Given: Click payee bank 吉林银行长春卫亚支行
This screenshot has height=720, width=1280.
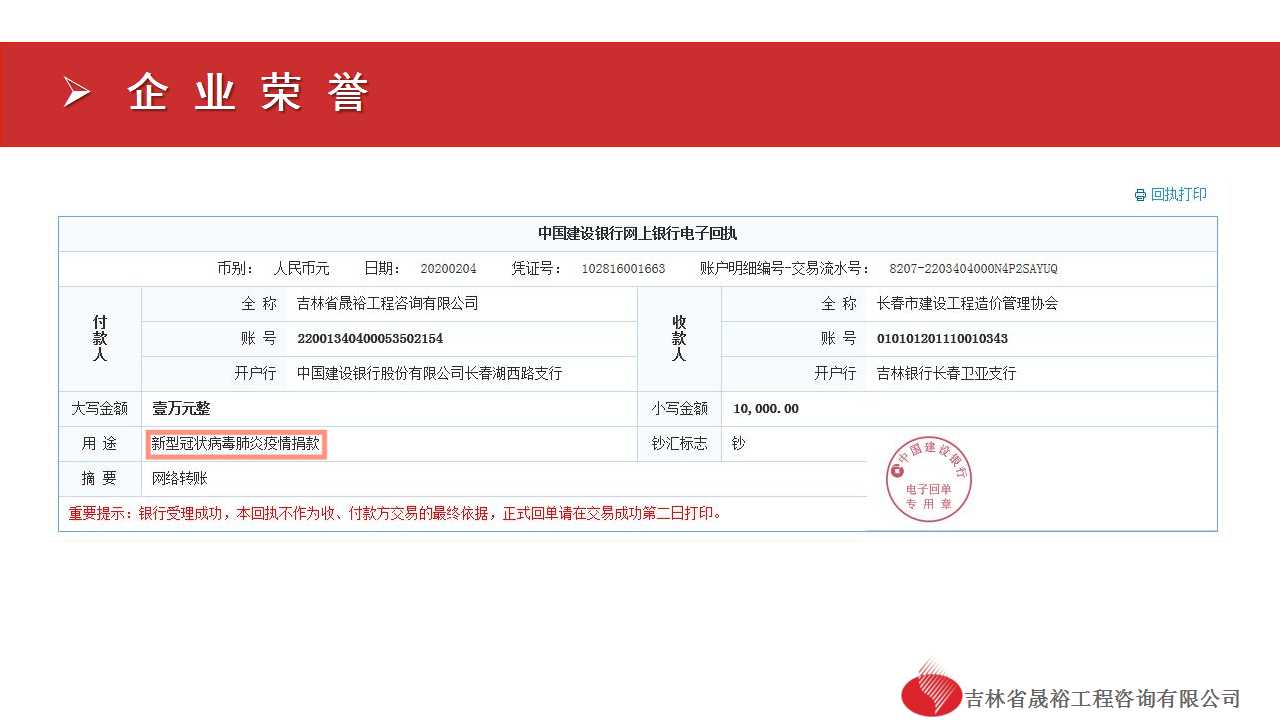Looking at the screenshot, I should pos(946,374).
